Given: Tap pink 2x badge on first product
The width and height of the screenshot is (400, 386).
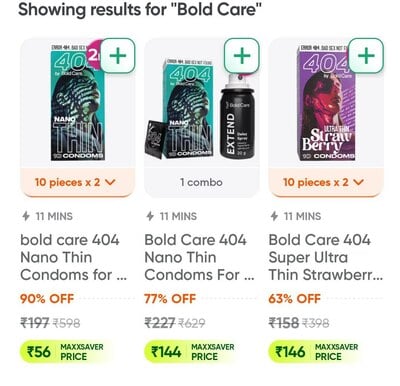Looking at the screenshot, I should (x=93, y=53).
